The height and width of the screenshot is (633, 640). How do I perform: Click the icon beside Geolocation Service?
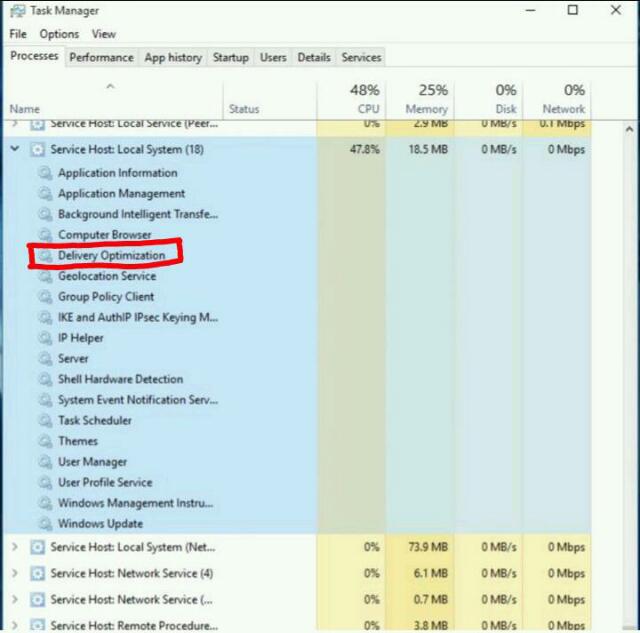[44, 276]
